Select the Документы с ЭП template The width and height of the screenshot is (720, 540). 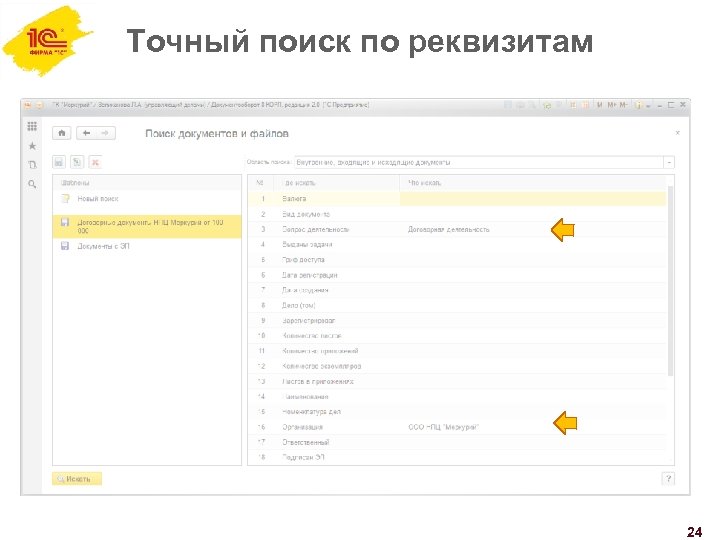tap(147, 246)
